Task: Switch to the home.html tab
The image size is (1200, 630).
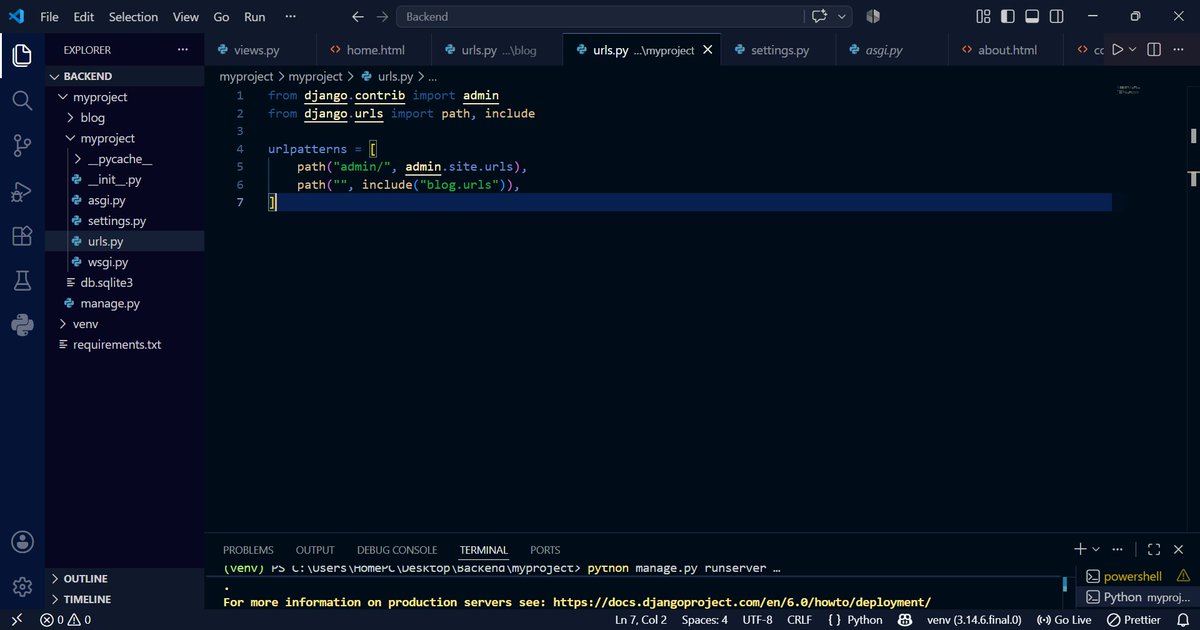Action: (x=374, y=50)
